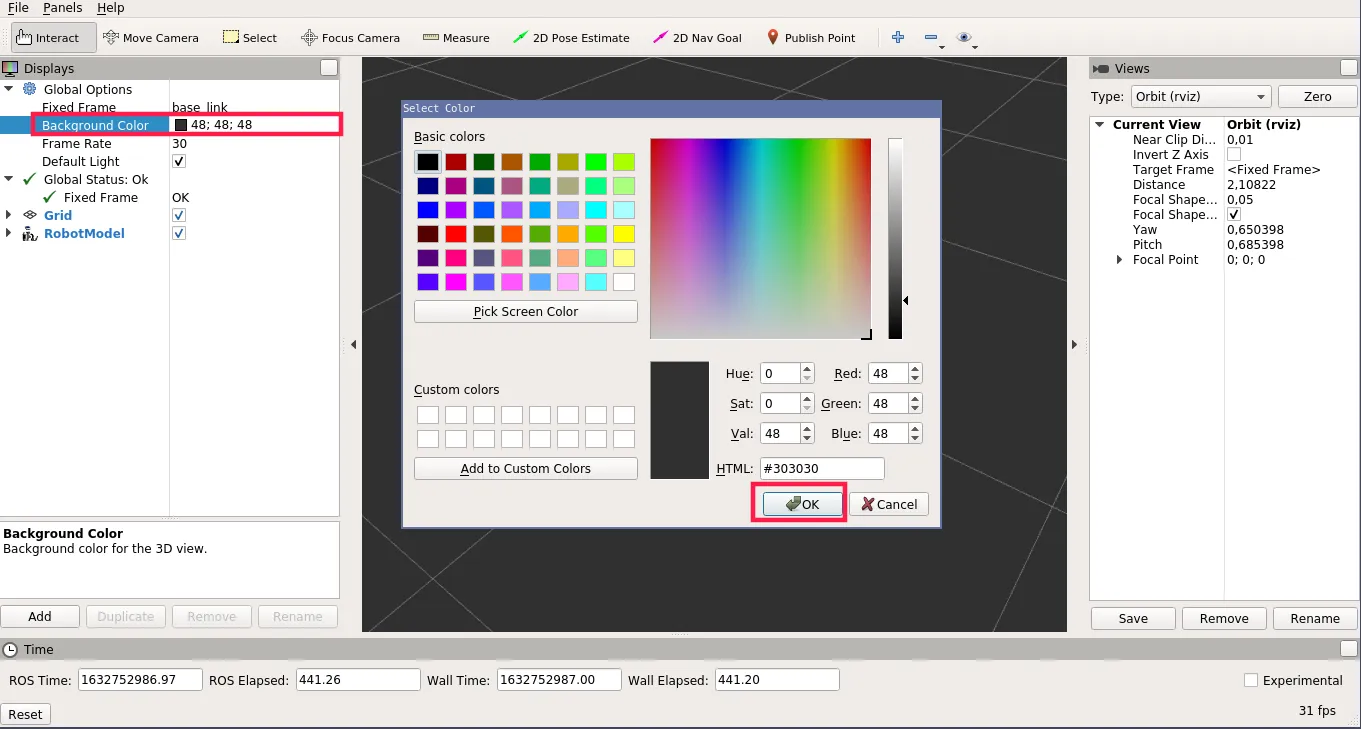
Task: Click the blue plus add-tool icon
Action: pos(897,38)
